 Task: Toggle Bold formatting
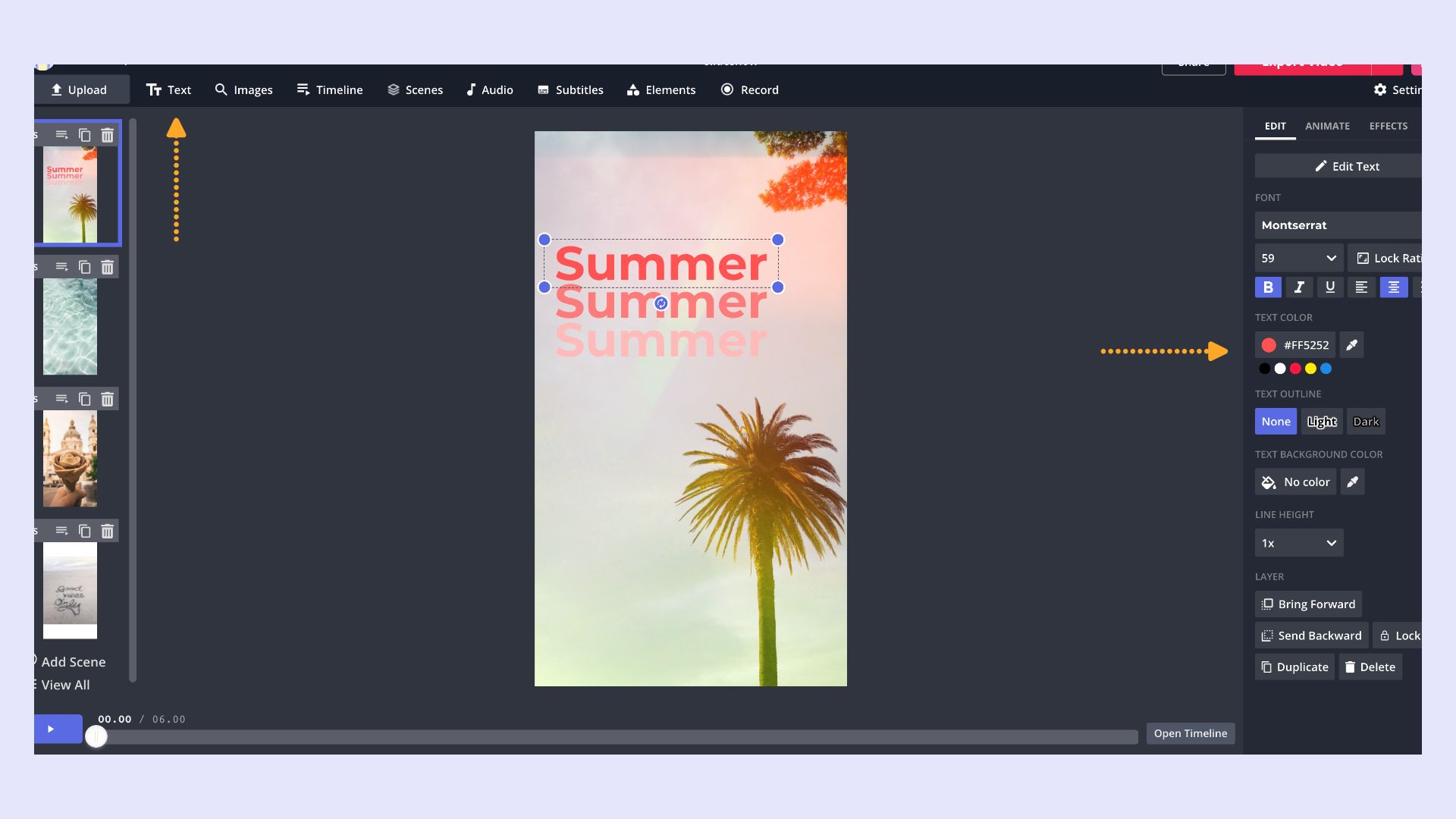pyautogui.click(x=1268, y=287)
